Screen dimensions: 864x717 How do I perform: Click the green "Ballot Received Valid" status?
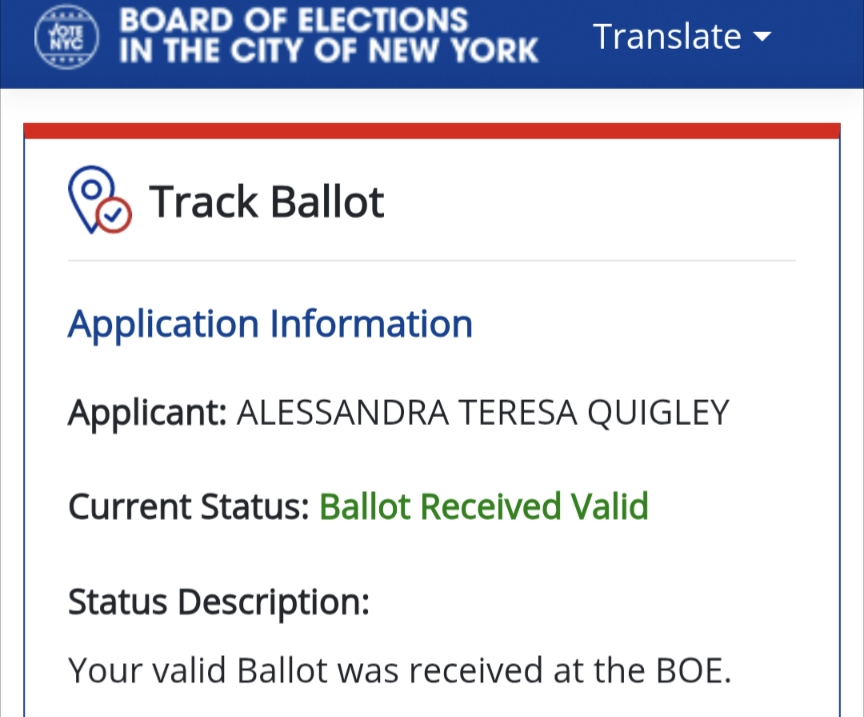tap(484, 506)
